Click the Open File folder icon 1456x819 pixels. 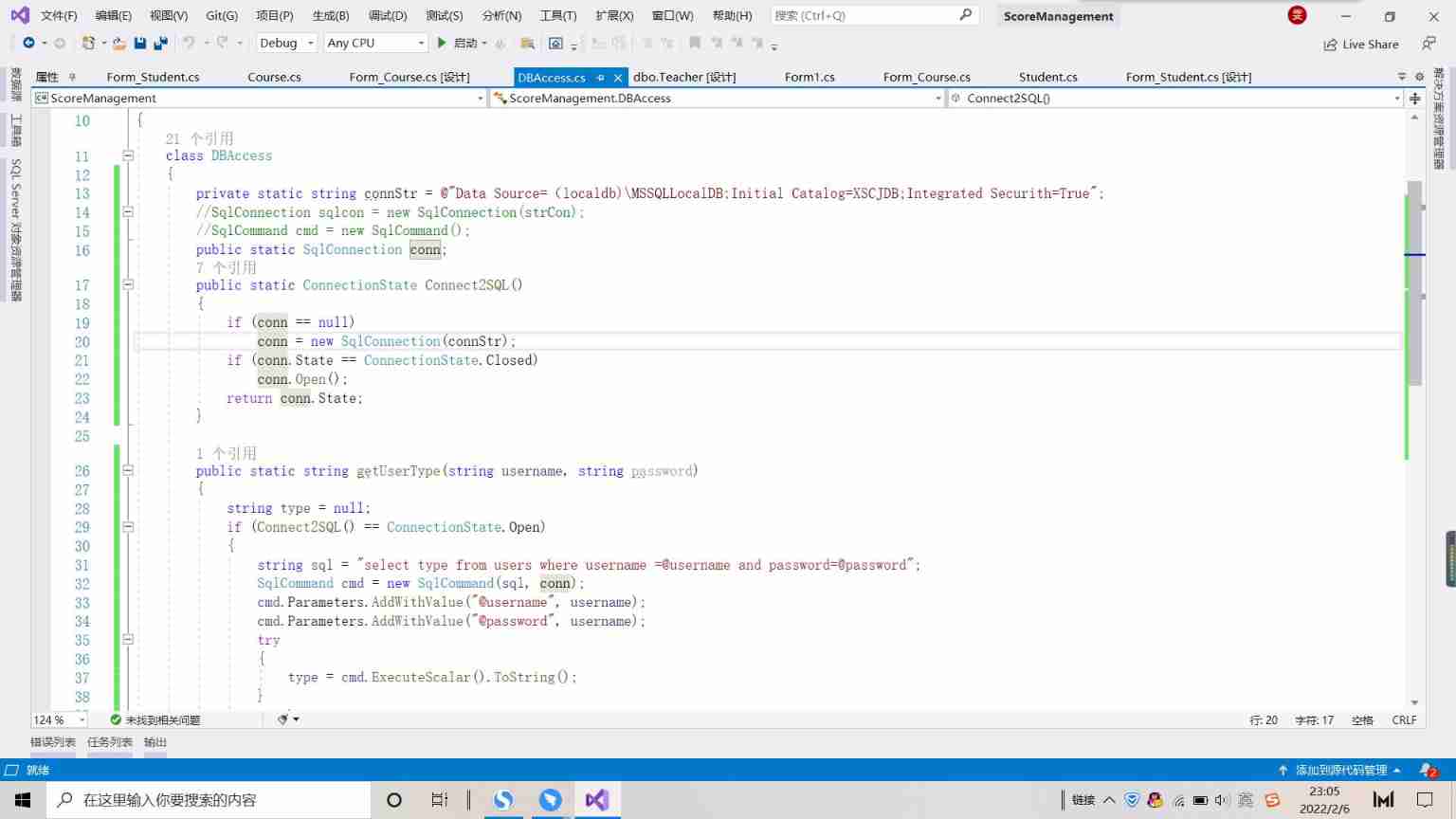click(x=118, y=43)
